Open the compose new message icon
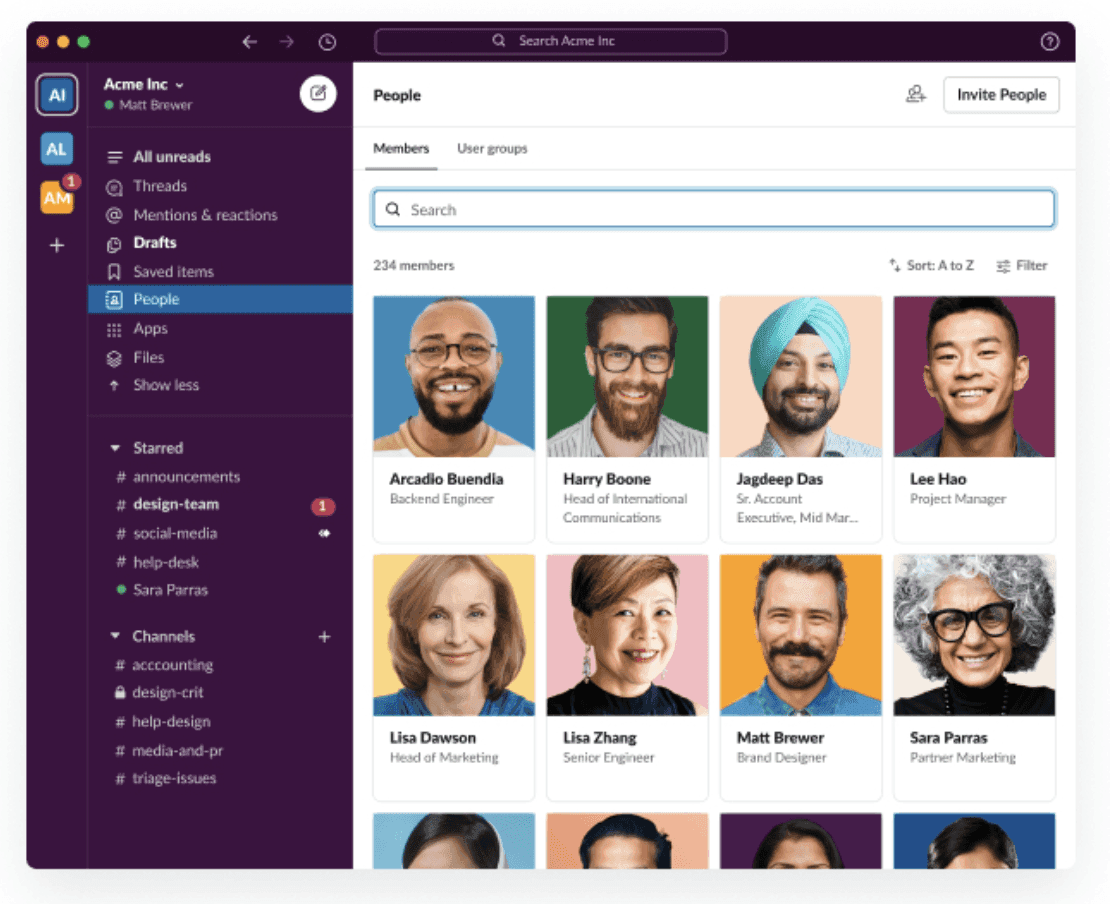 [318, 93]
